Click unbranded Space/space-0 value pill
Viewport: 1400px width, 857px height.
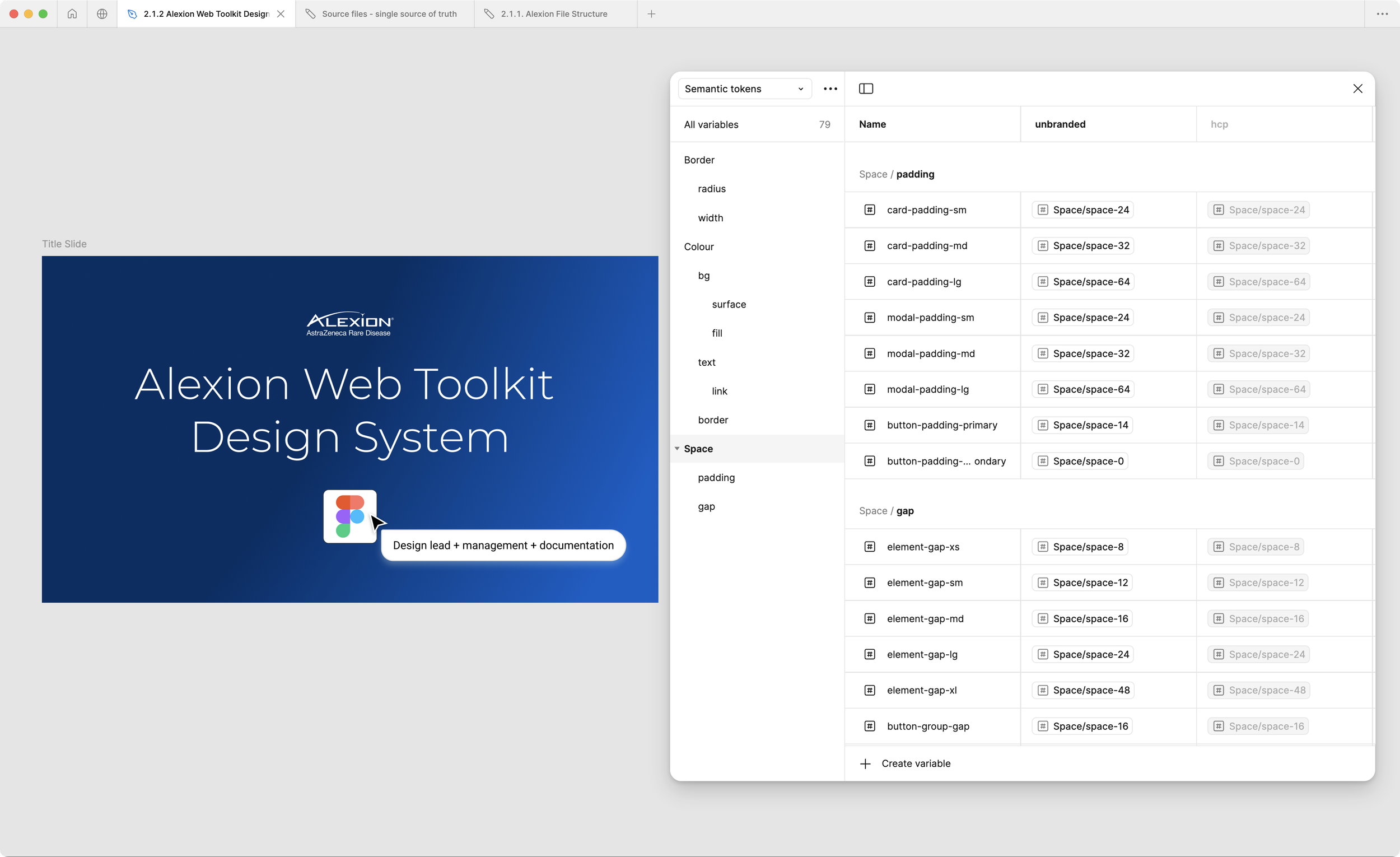click(1080, 461)
